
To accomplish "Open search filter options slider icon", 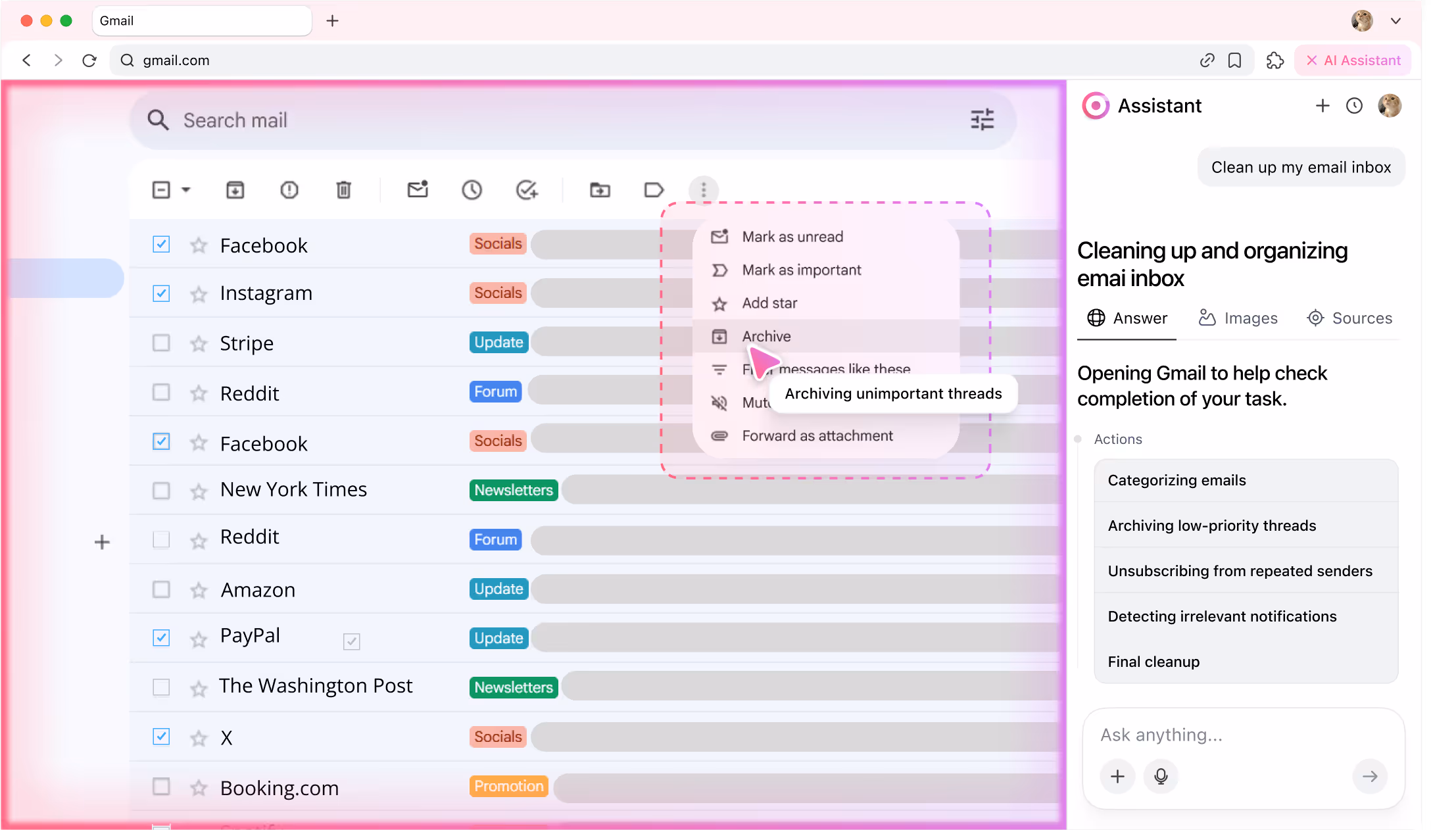I will point(983,120).
